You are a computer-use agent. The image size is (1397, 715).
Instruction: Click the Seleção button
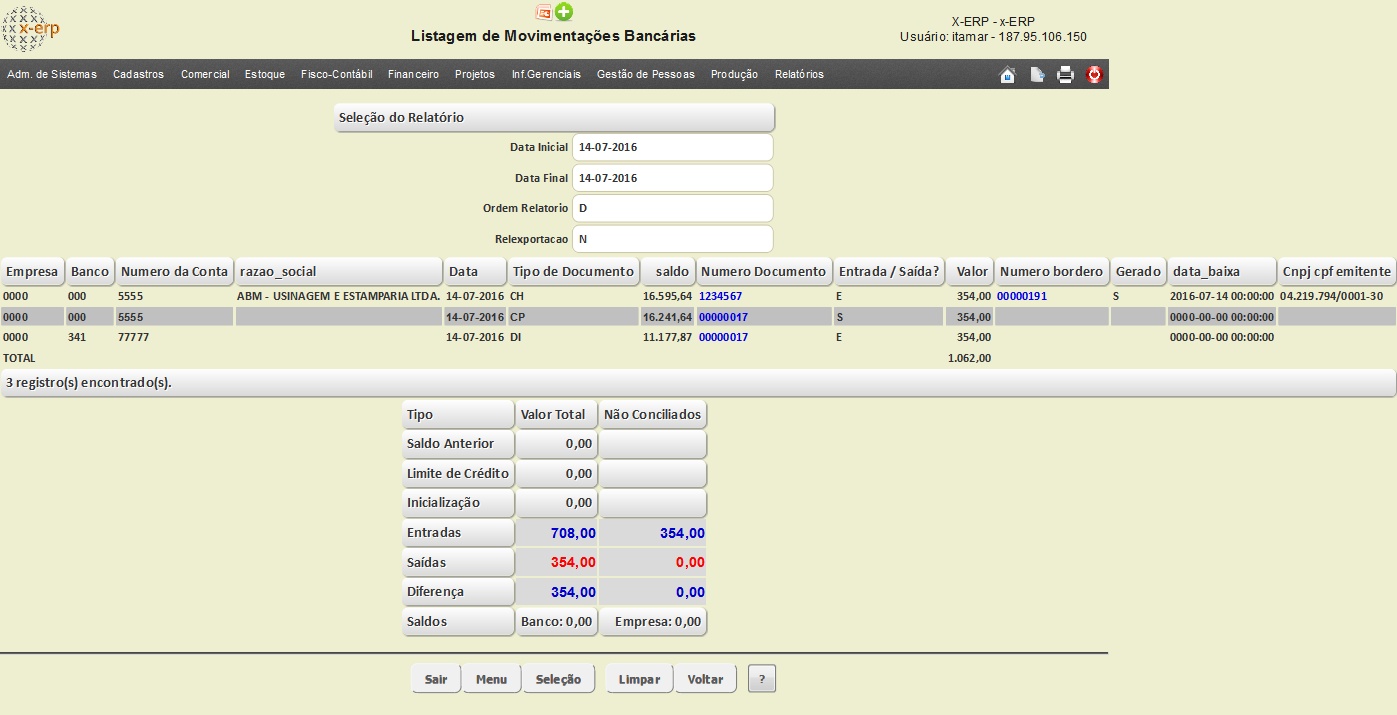pyautogui.click(x=559, y=679)
